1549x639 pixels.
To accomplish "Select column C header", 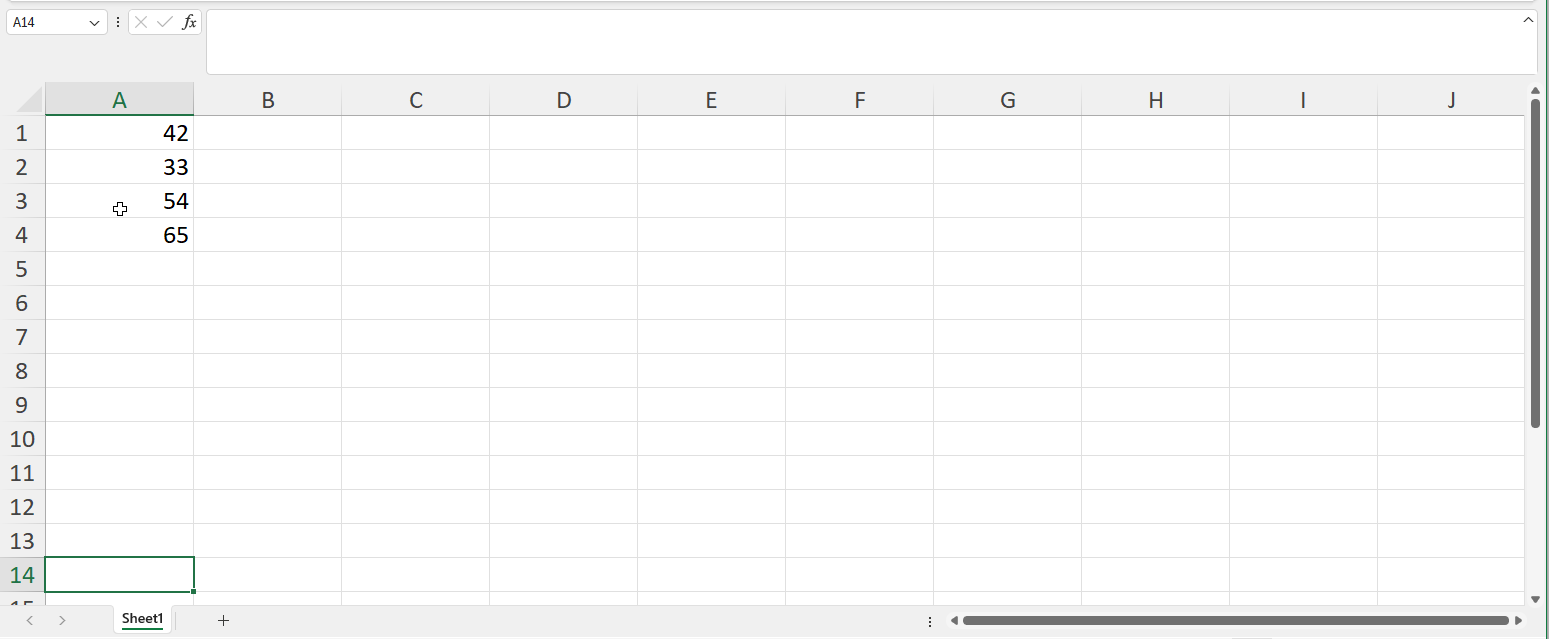I will click(x=415, y=99).
